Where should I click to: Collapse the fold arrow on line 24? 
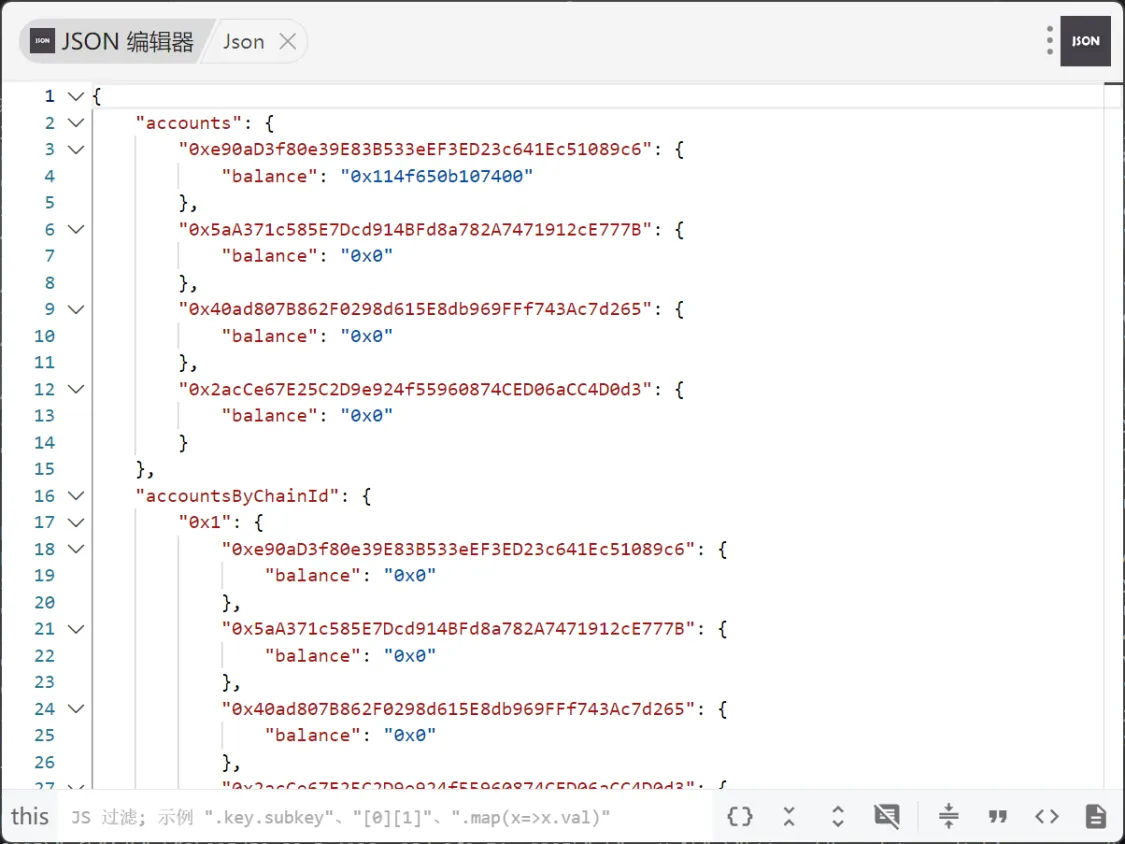(x=75, y=709)
